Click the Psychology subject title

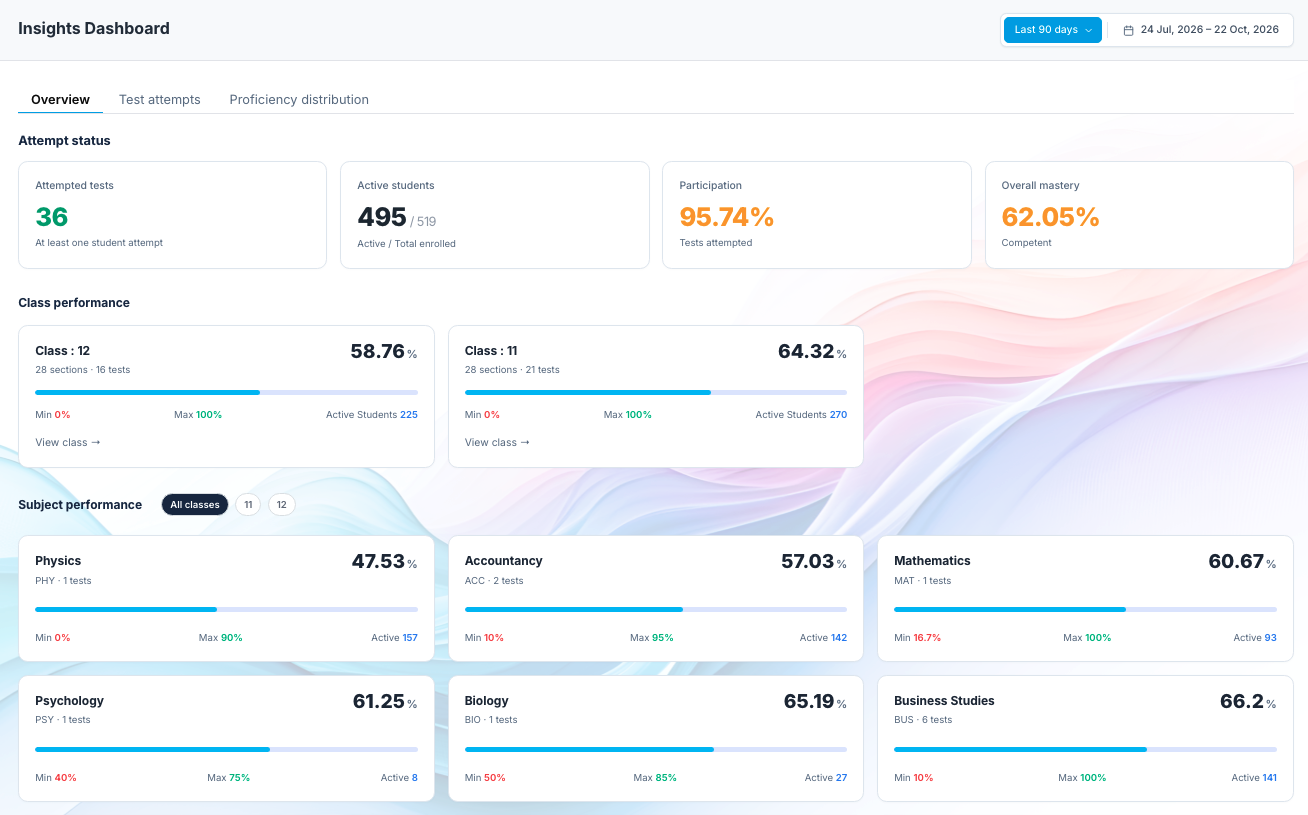click(x=69, y=701)
